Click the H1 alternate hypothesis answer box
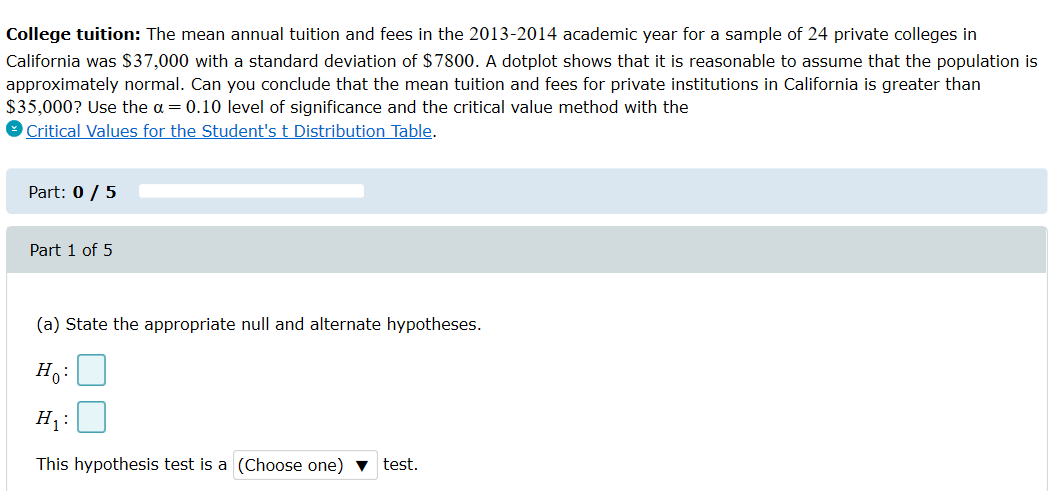Viewport: 1048px width, 491px height. click(x=91, y=417)
